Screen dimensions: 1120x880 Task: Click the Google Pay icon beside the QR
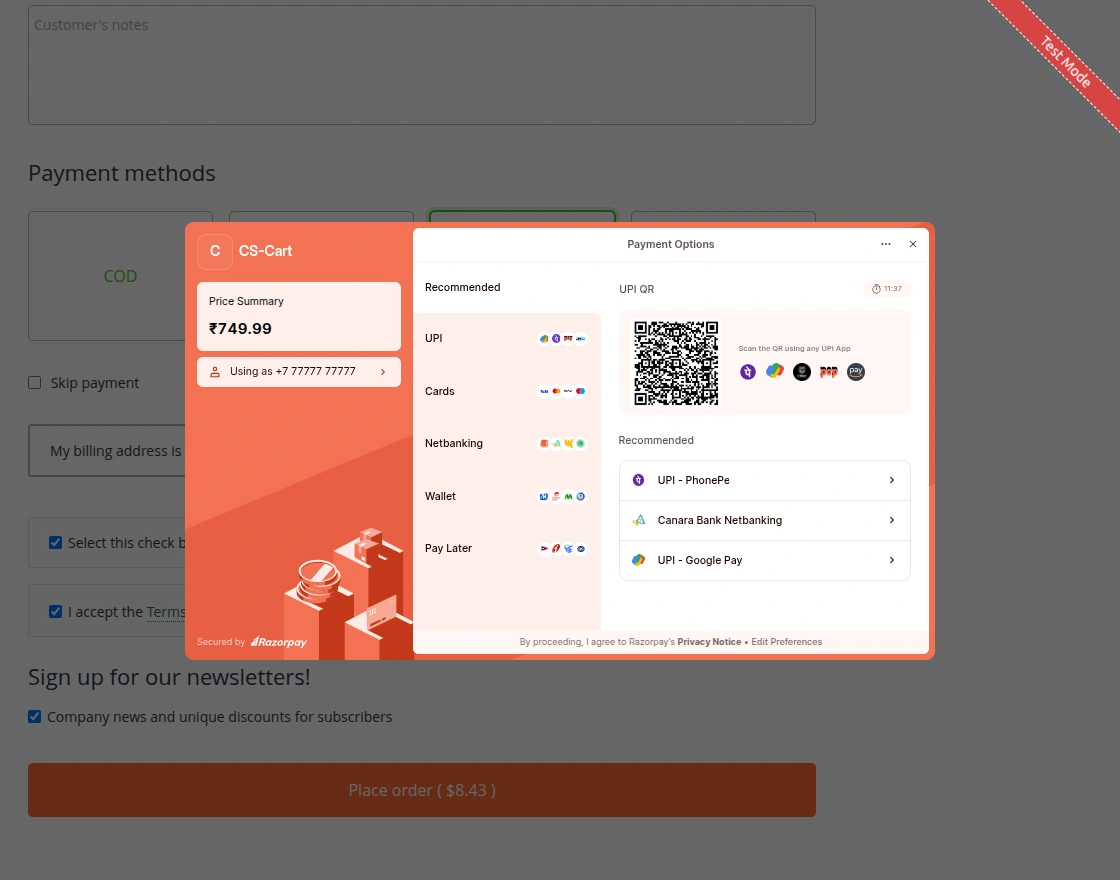tap(775, 371)
